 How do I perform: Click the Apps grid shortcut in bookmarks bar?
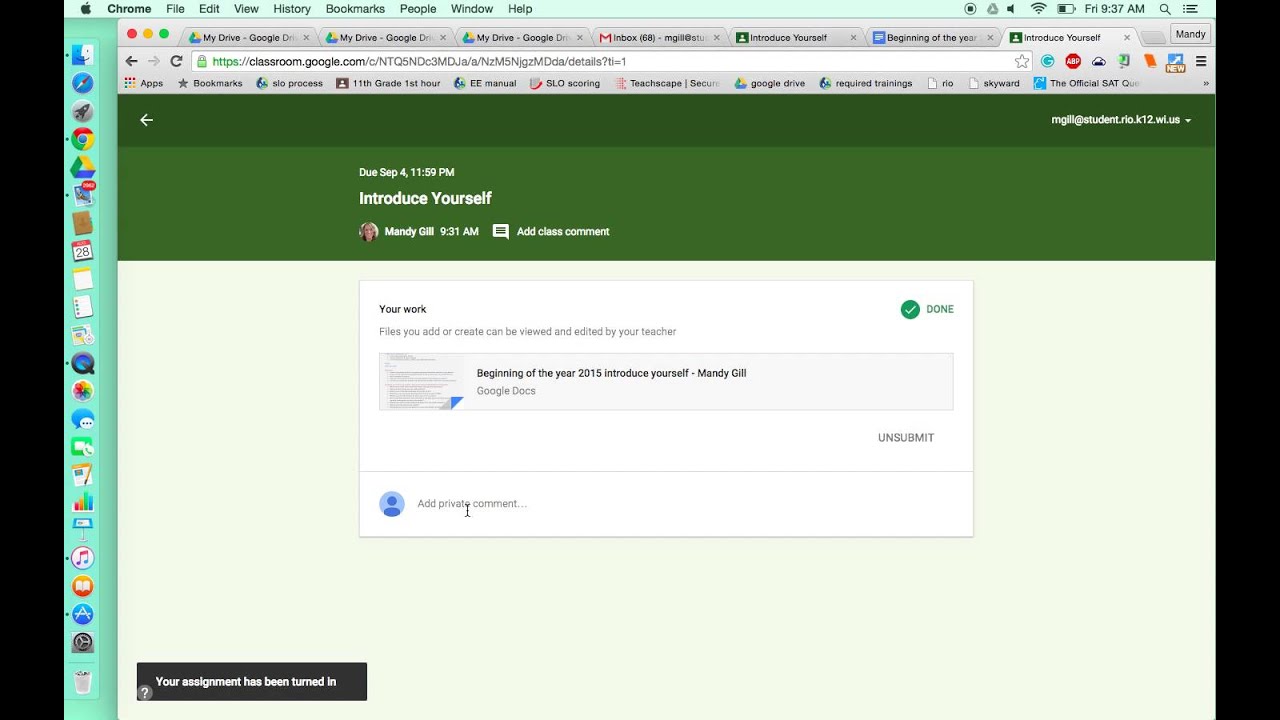click(143, 83)
